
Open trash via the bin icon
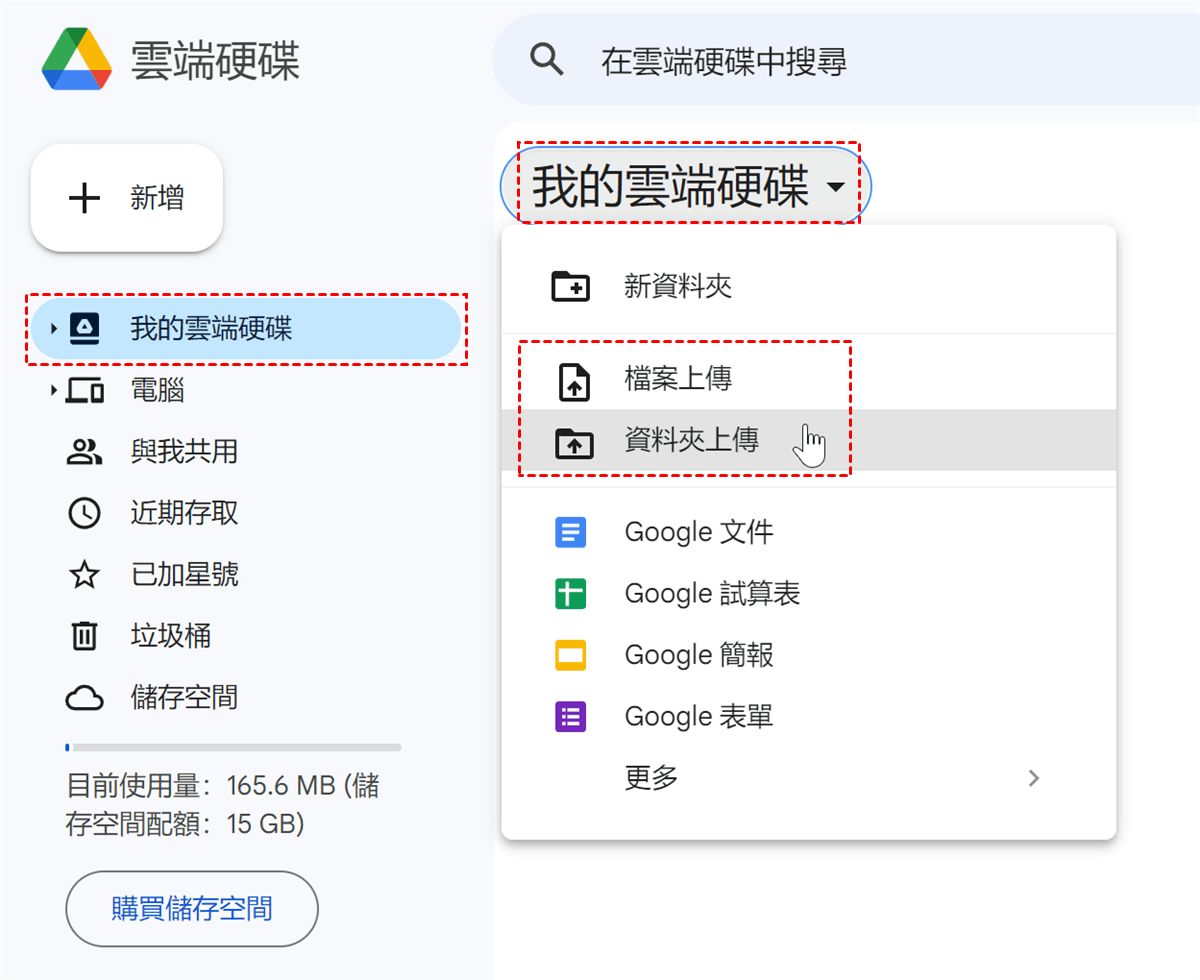click(85, 636)
